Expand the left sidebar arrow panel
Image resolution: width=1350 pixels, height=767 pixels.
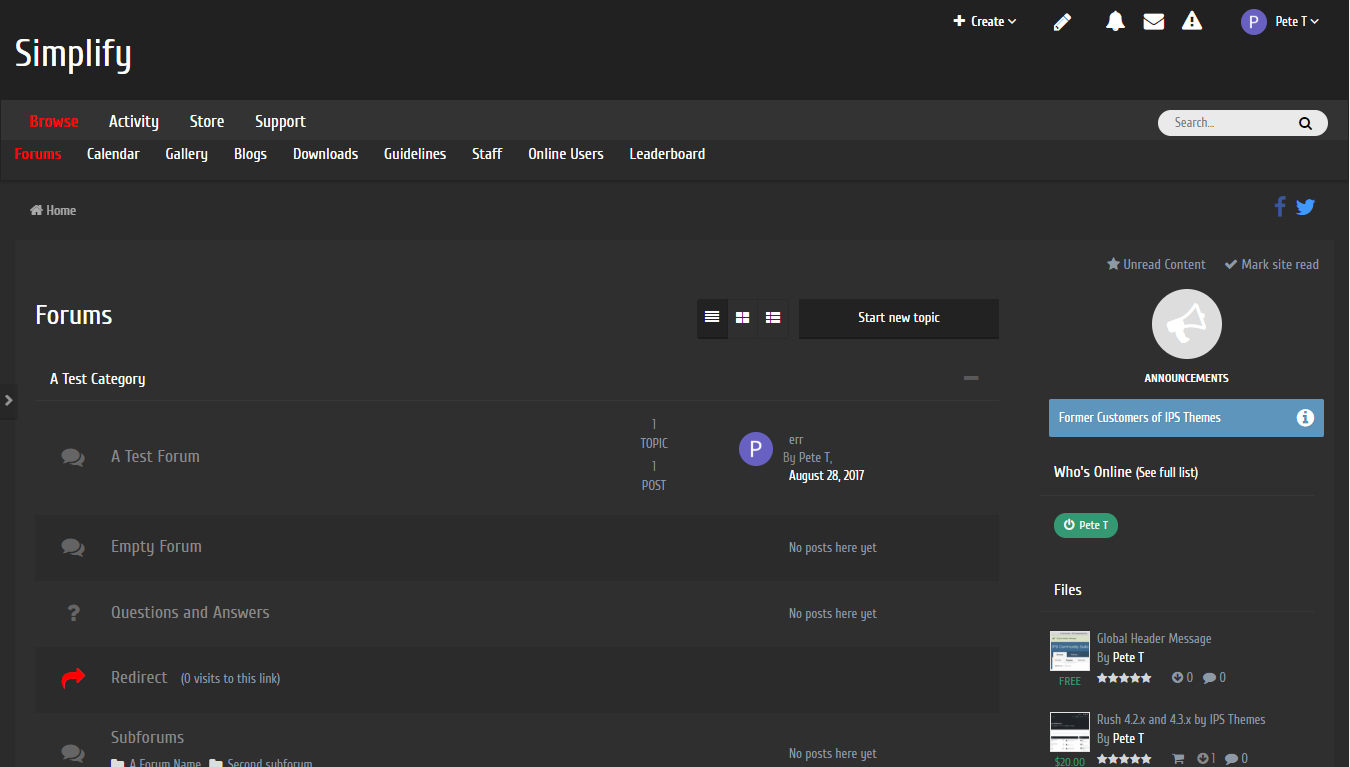click(x=8, y=400)
